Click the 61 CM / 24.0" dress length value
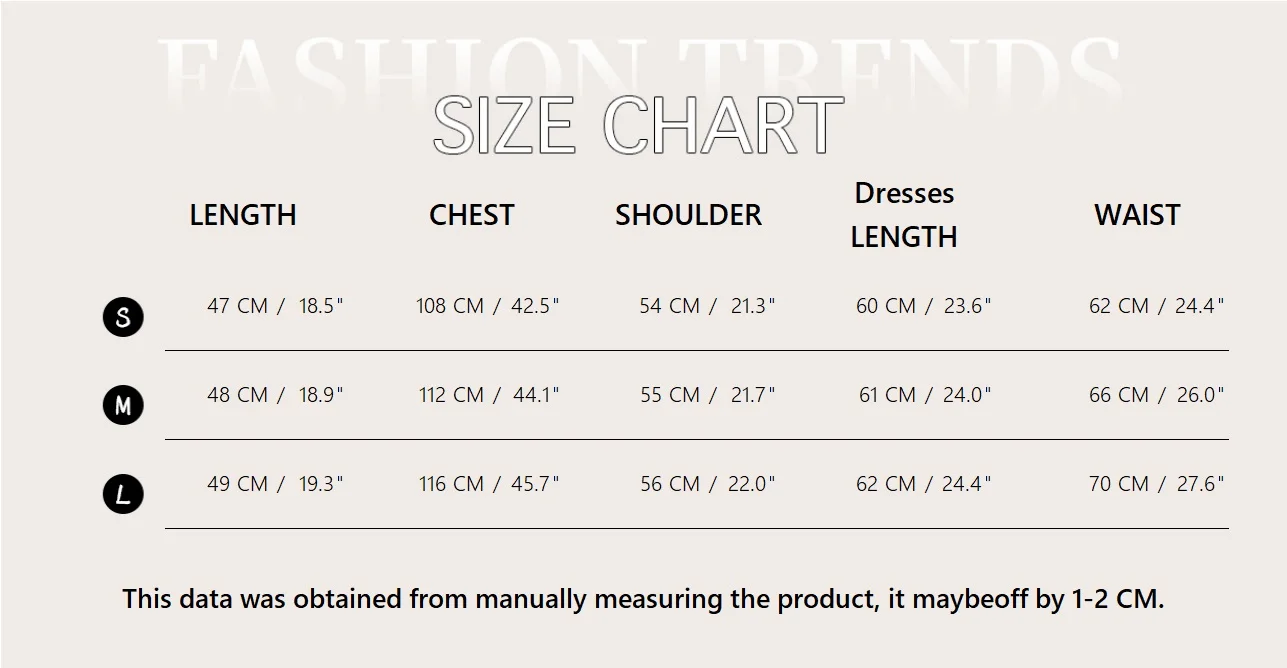This screenshot has width=1287, height=668. coord(925,395)
